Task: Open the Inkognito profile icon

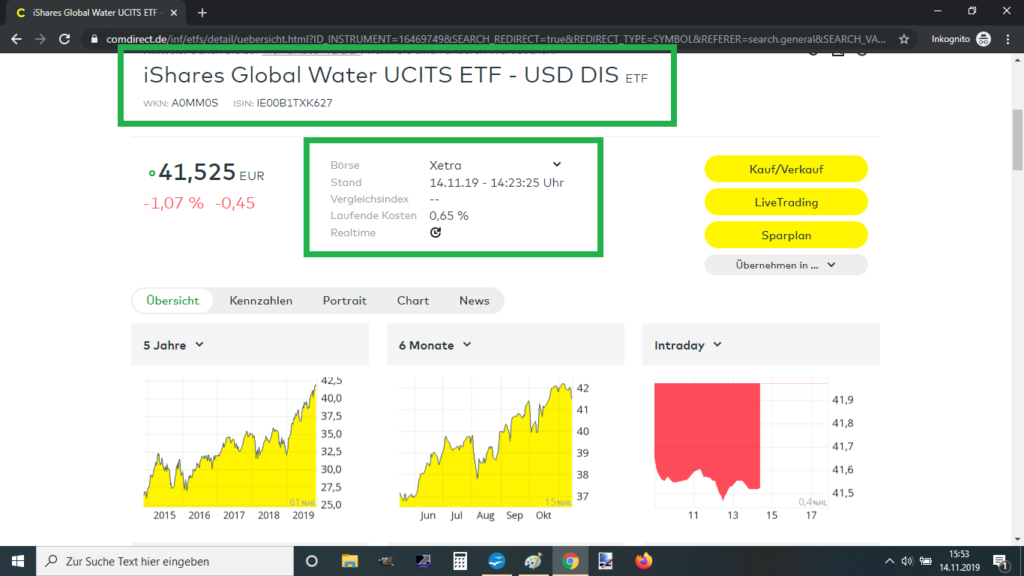Action: [x=984, y=39]
